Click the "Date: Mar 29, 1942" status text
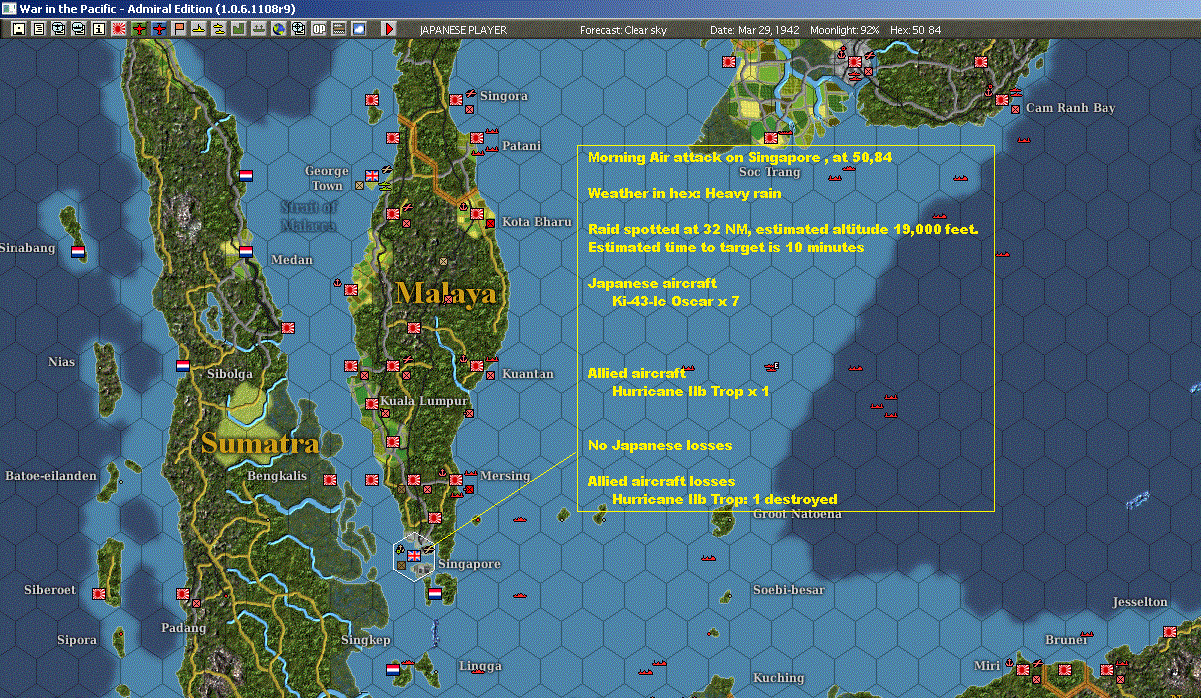This screenshot has height=698, width=1201. click(754, 30)
